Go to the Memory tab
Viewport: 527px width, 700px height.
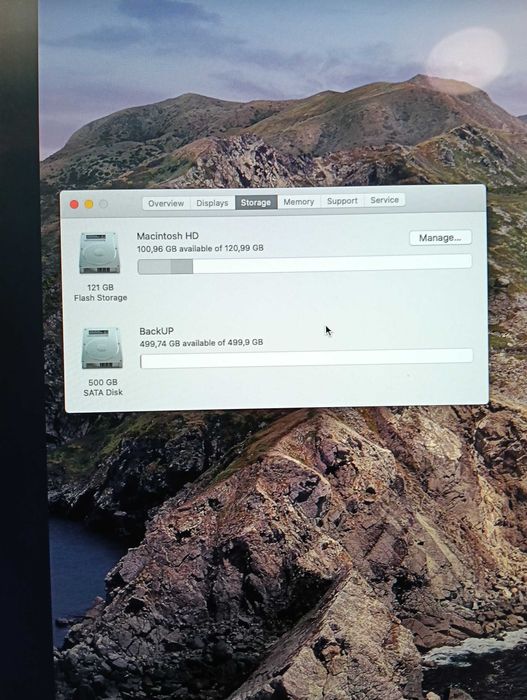tap(299, 202)
